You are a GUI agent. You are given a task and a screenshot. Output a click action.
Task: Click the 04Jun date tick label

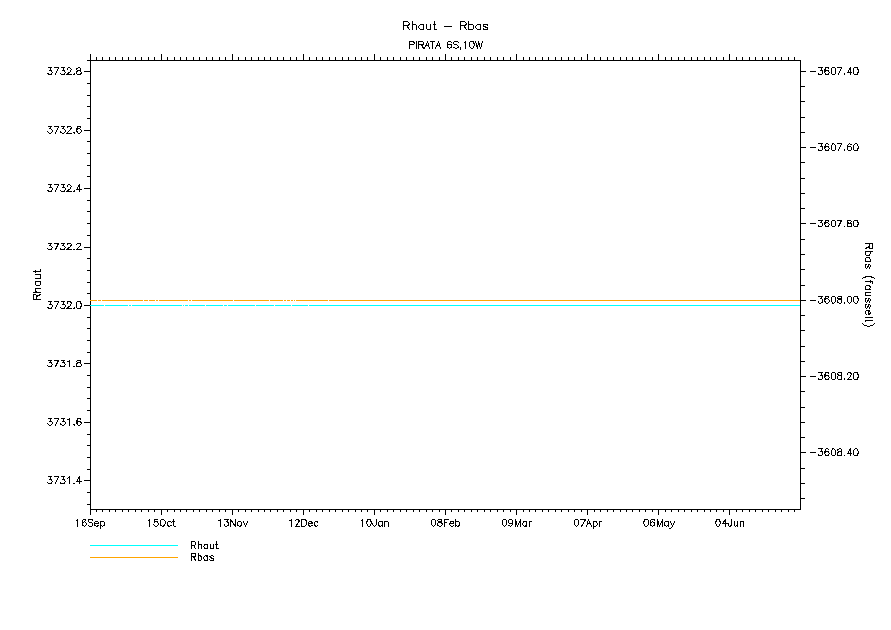coord(729,523)
